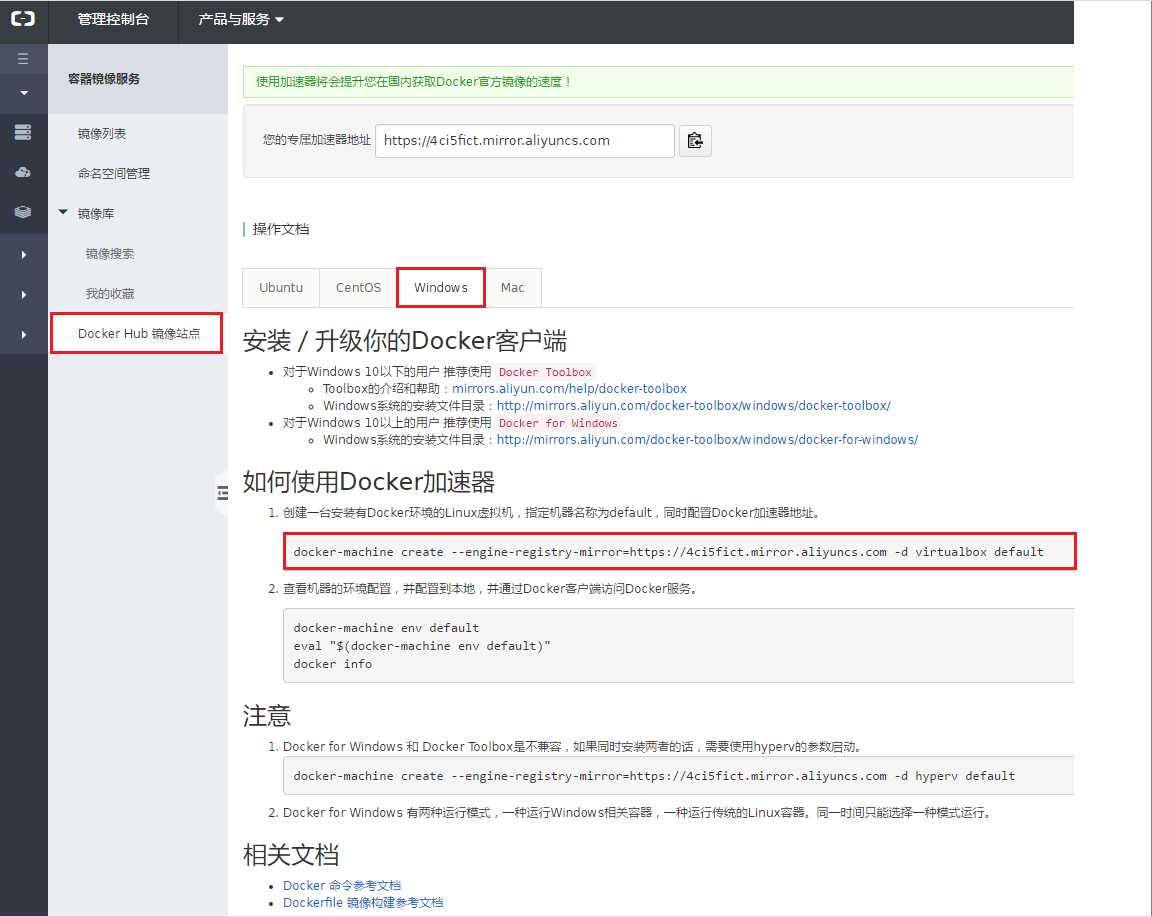Open the cloud icon in left rail
This screenshot has height=917, width=1152.
coord(23,172)
